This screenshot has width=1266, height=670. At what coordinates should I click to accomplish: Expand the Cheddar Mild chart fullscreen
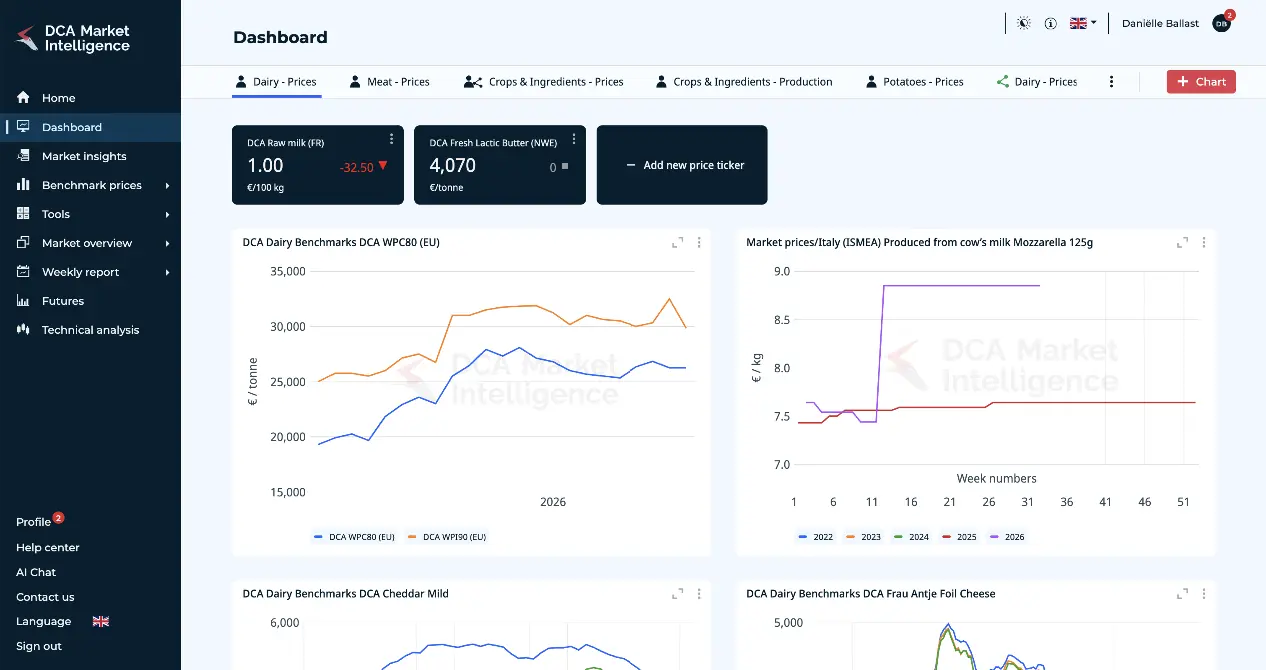point(678,594)
